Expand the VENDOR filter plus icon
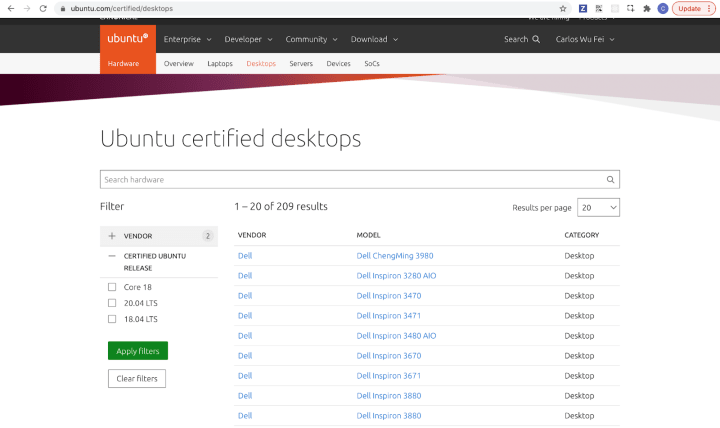This screenshot has height=428, width=720. tap(112, 236)
